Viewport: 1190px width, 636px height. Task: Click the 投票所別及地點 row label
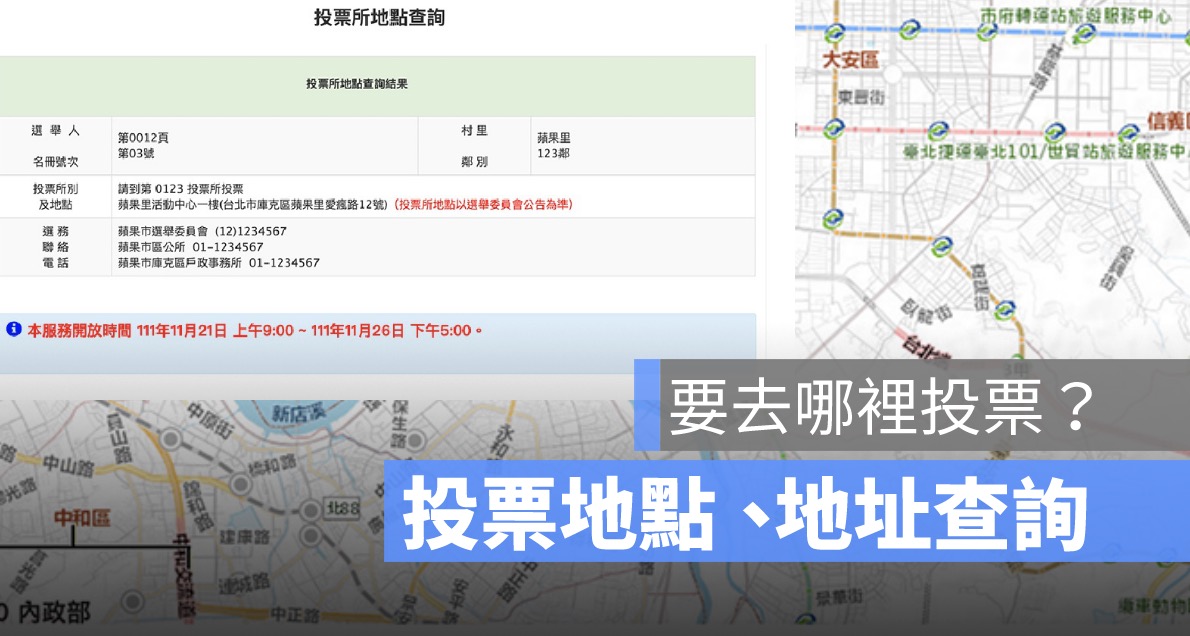pos(55,197)
